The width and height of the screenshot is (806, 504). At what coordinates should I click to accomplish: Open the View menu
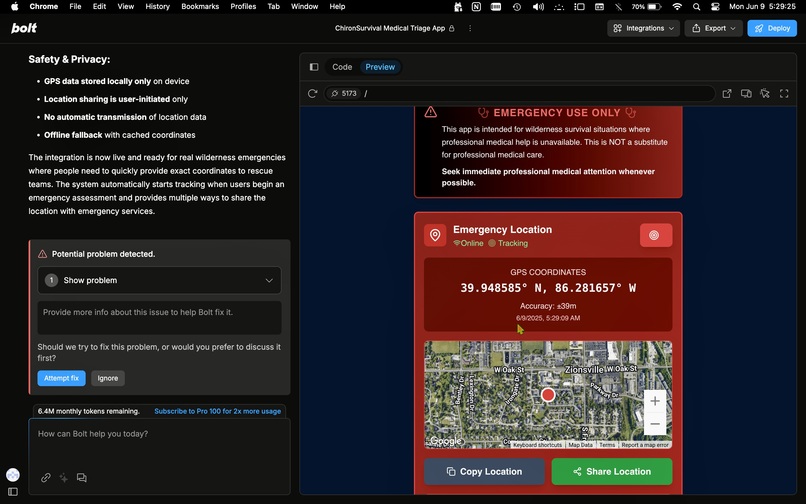pos(125,6)
